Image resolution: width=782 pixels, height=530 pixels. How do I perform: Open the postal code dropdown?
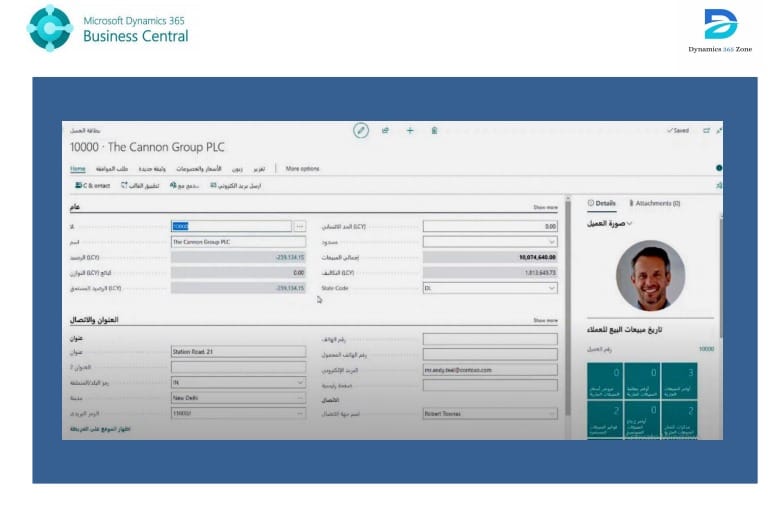click(x=300, y=413)
